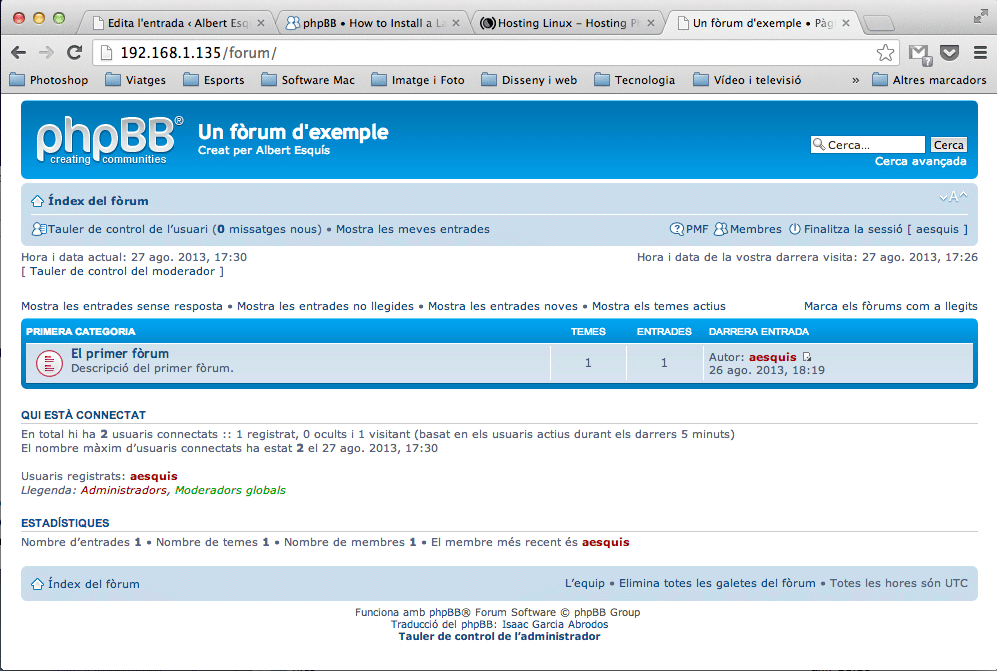The width and height of the screenshot is (997, 671).
Task: Click the home icon in the footer bar
Action: tap(38, 584)
